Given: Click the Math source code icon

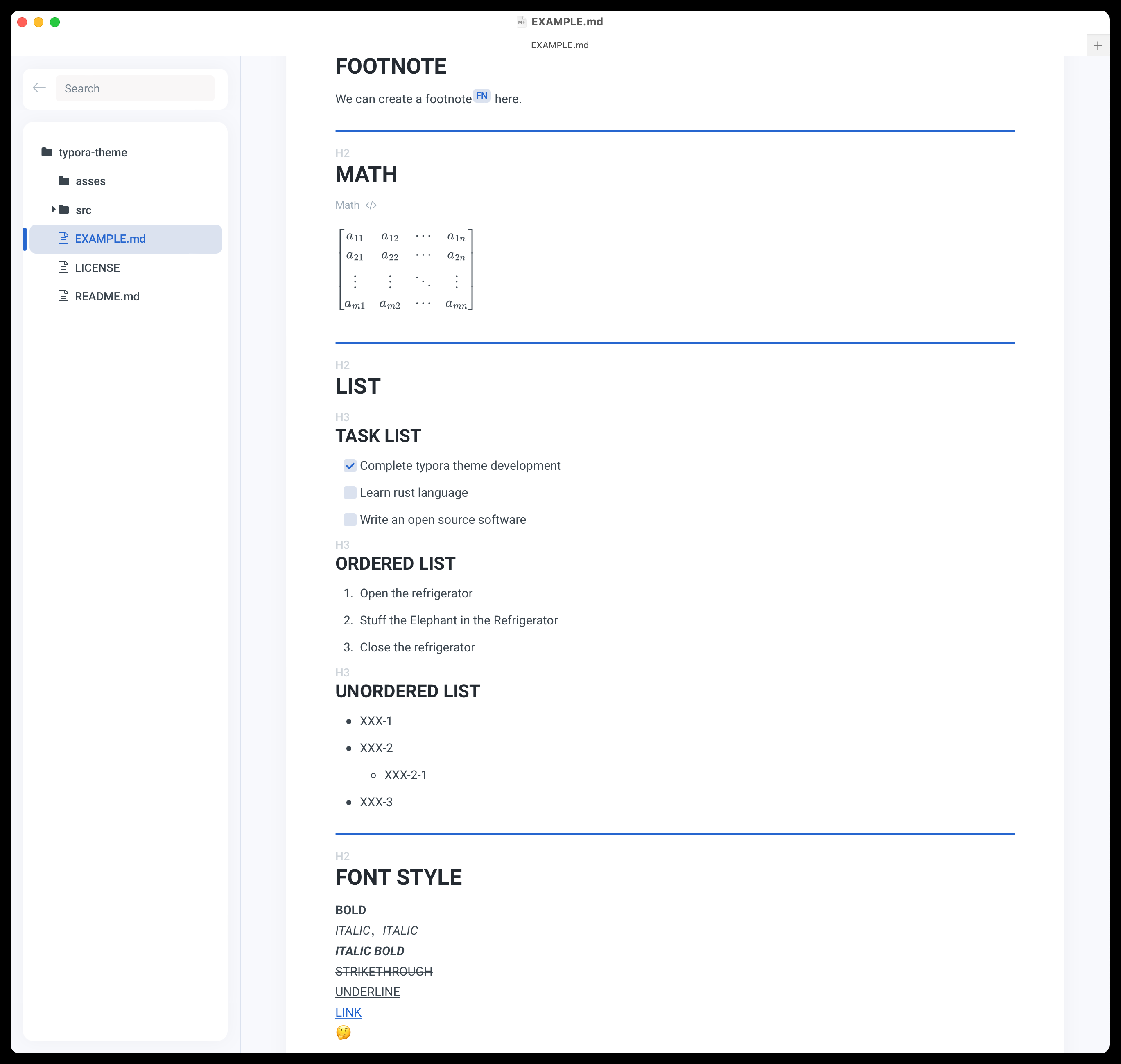Looking at the screenshot, I should pos(371,205).
